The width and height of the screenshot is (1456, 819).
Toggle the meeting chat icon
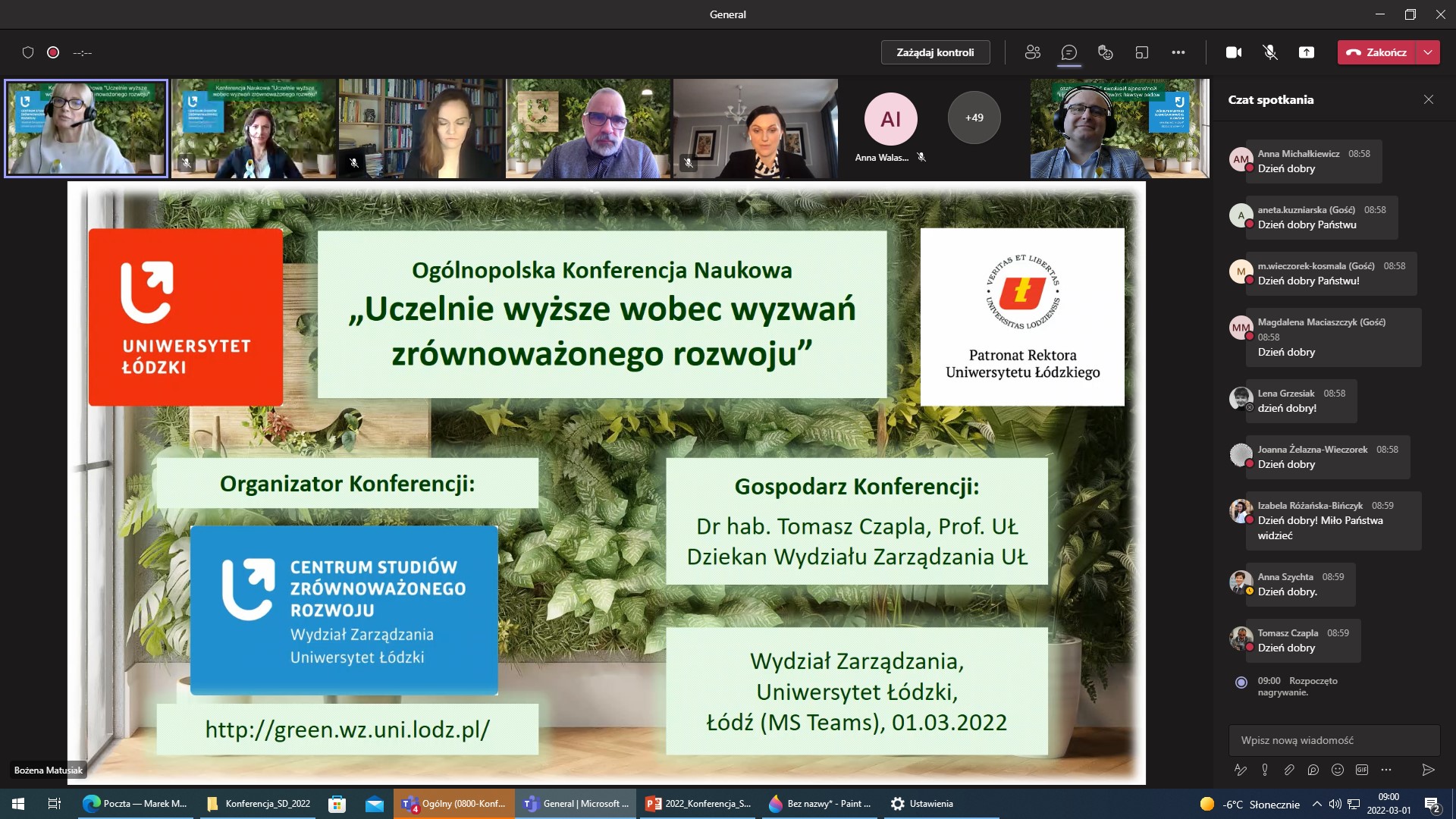tap(1068, 52)
